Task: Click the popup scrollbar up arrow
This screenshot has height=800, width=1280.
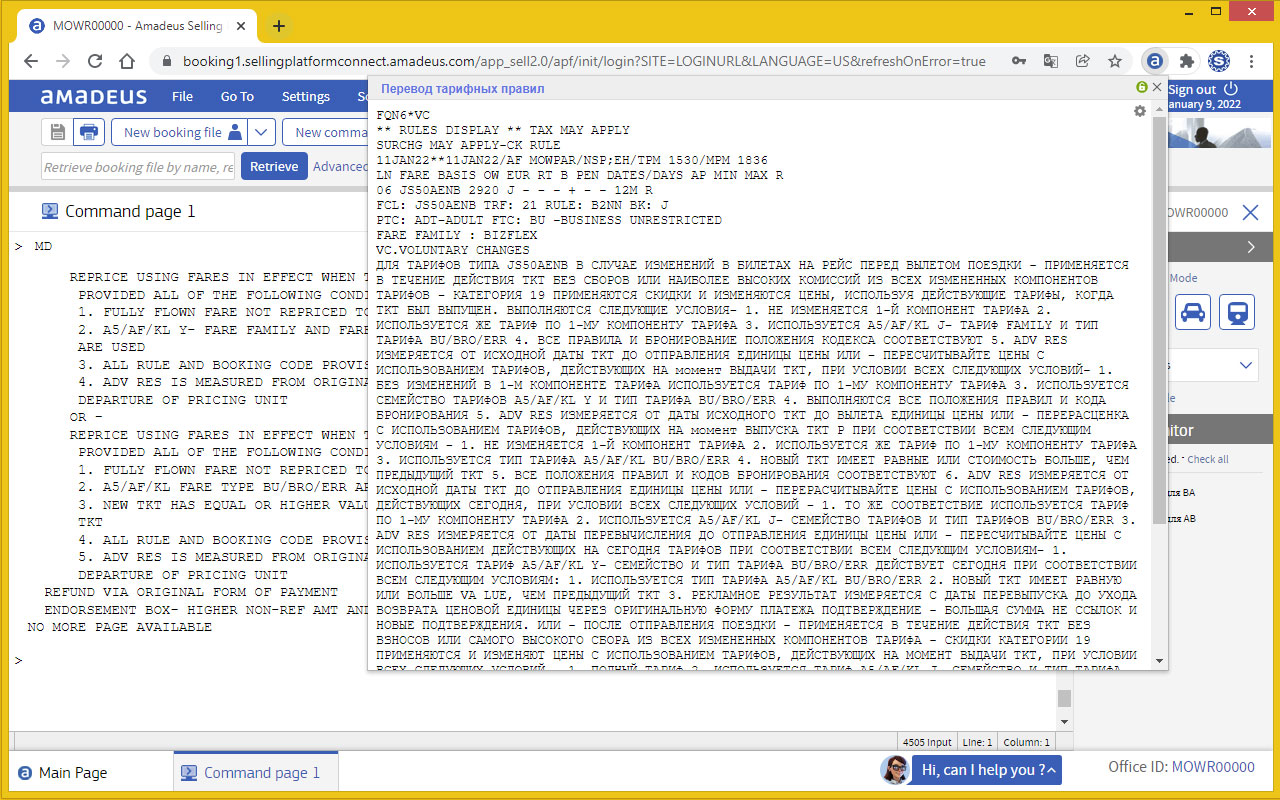Action: (x=1158, y=108)
